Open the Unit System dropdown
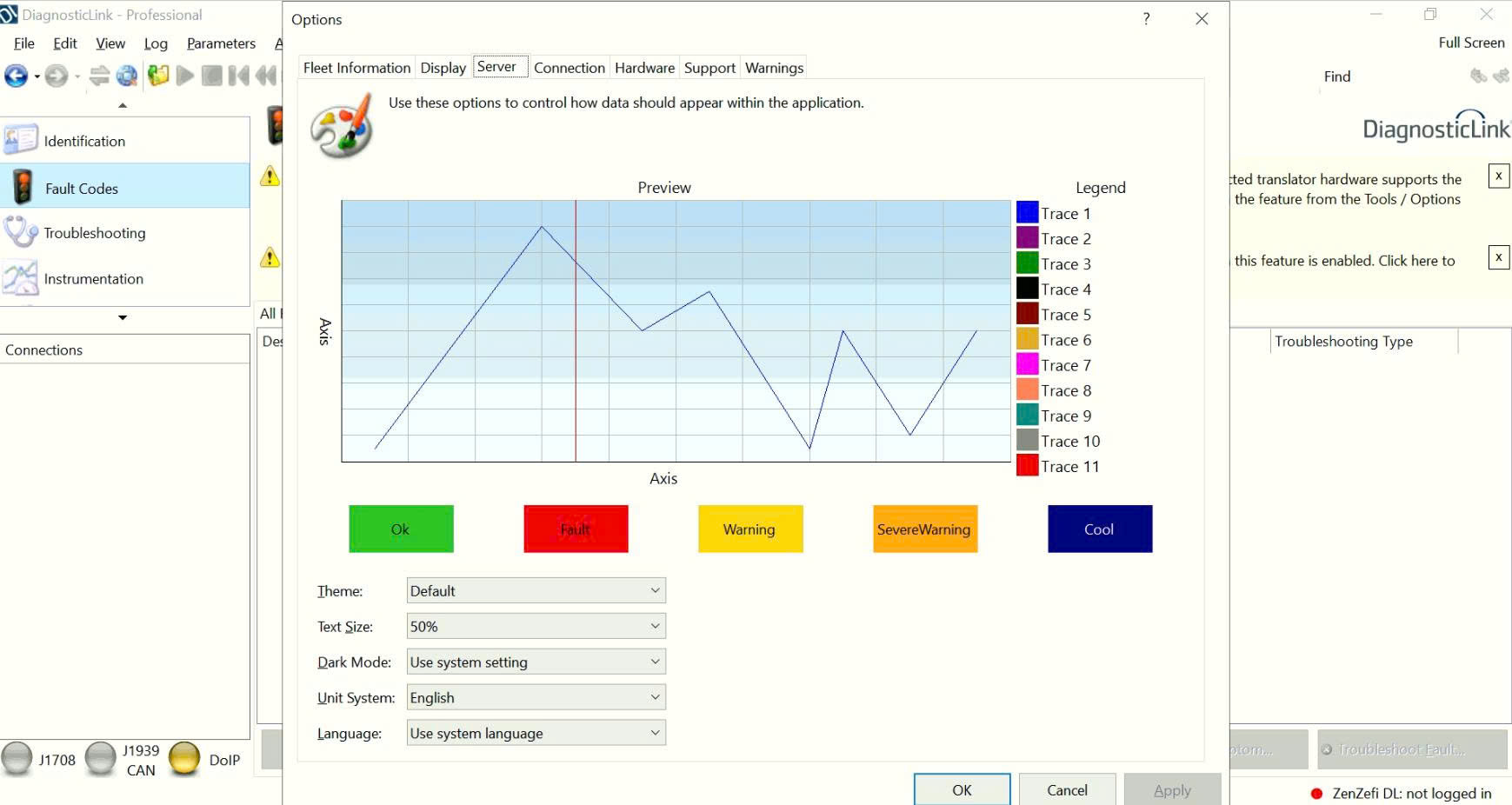This screenshot has height=805, width=1512. (536, 698)
